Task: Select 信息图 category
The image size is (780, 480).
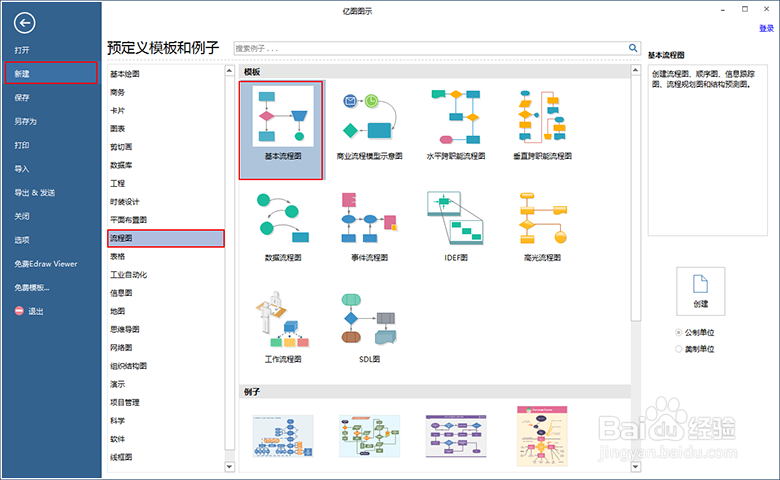Action: pyautogui.click(x=121, y=293)
